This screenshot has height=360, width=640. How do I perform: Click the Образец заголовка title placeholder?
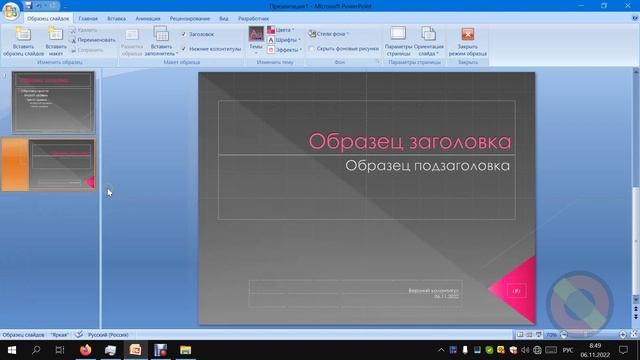pos(367,127)
